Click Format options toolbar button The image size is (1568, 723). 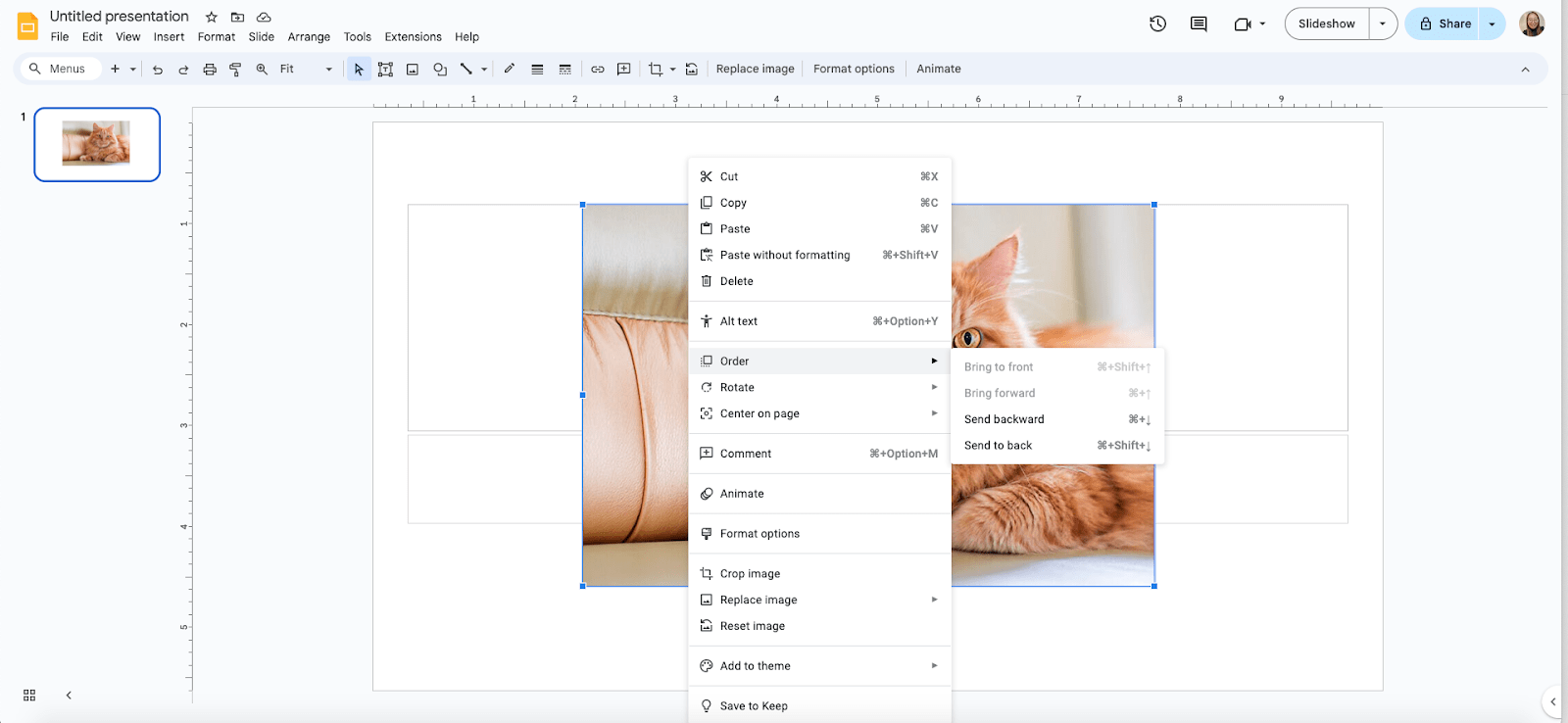click(854, 70)
